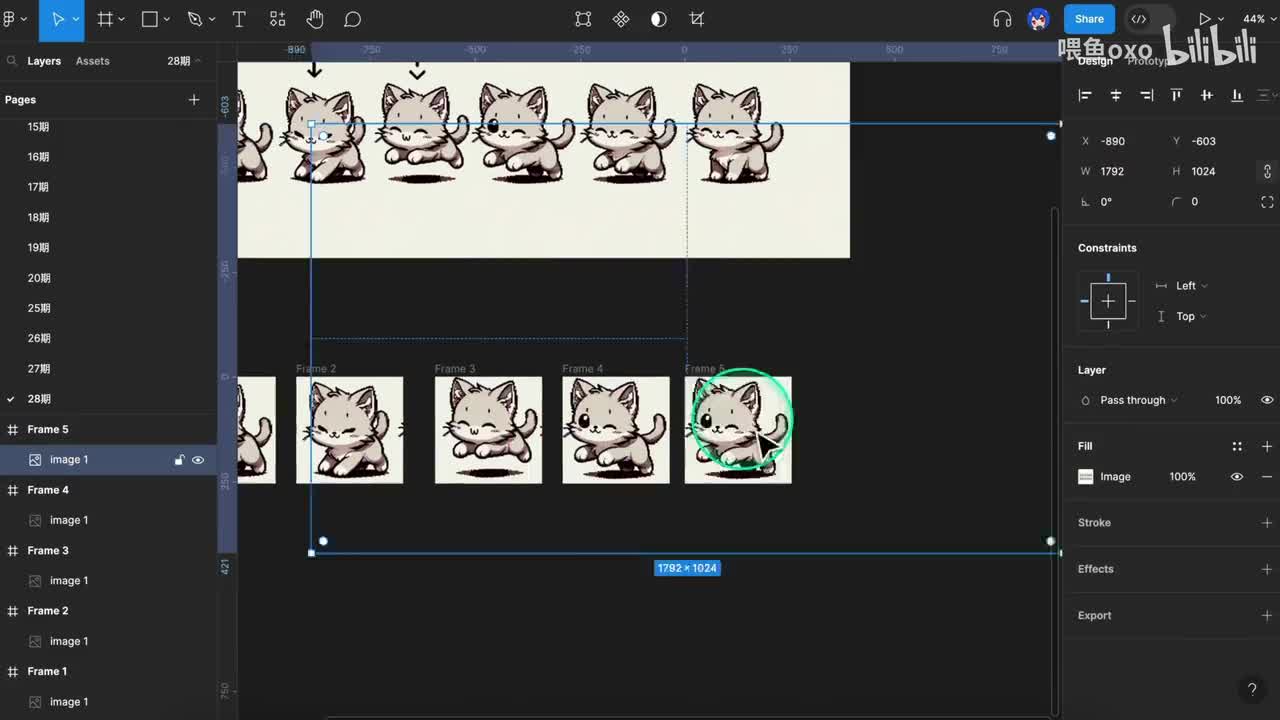Add a new page with plus button

pos(194,100)
